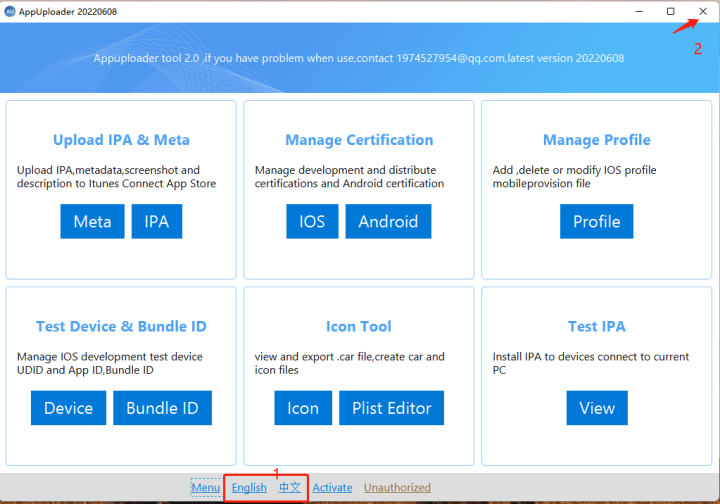Click the Activate link
This screenshot has width=720, height=504.
[x=332, y=487]
